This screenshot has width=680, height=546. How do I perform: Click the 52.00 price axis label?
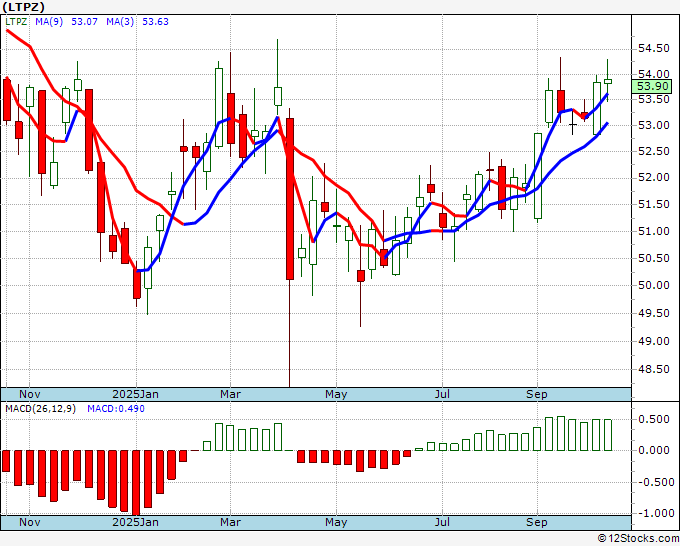(x=654, y=177)
